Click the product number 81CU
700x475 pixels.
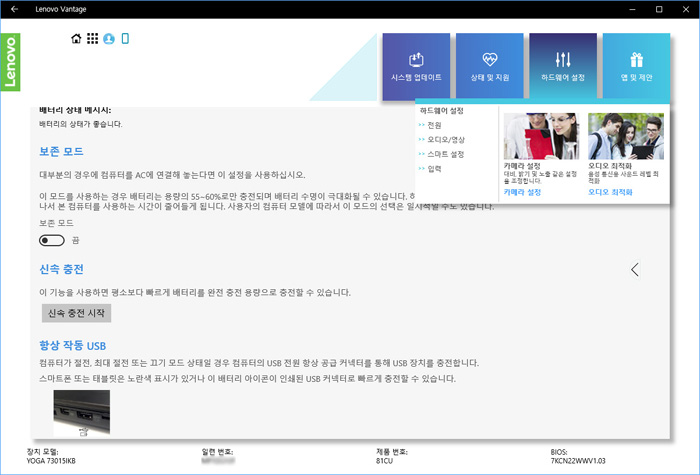384,461
